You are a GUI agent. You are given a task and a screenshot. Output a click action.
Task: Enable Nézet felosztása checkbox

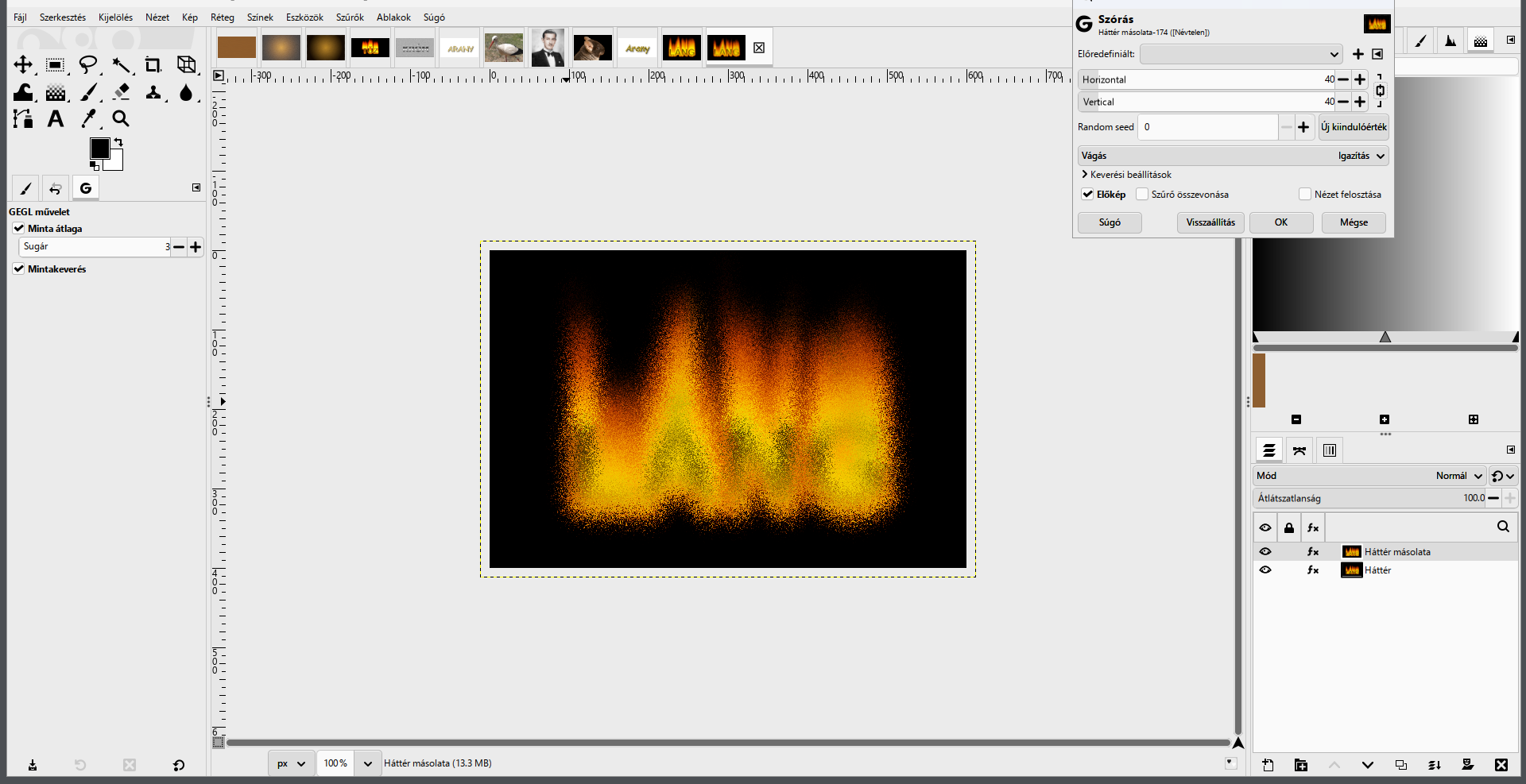tap(1304, 194)
